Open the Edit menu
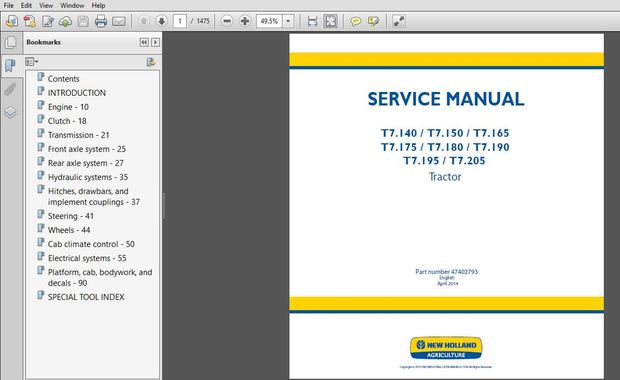 pos(26,6)
